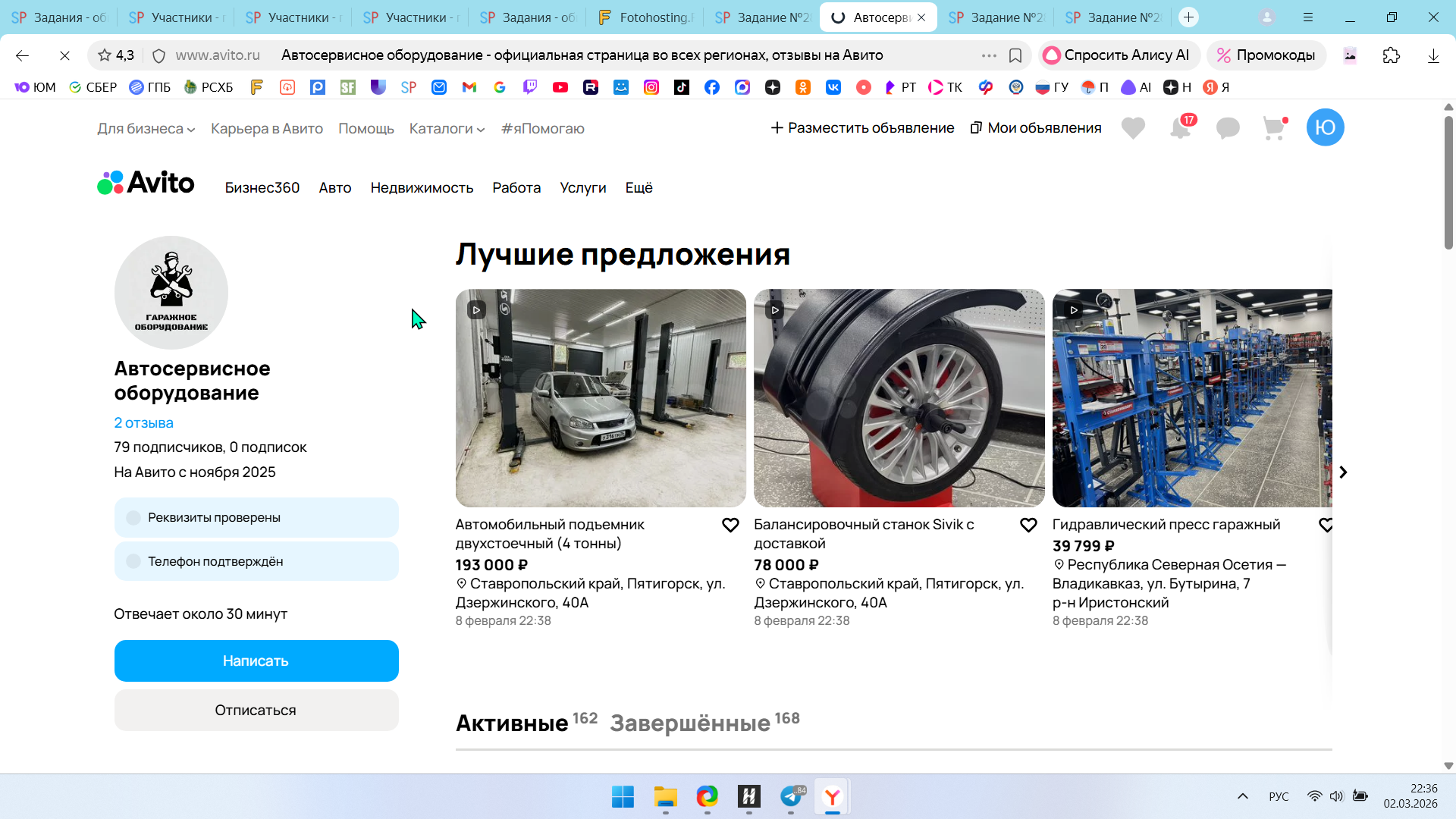Image resolution: width=1456 pixels, height=819 pixels.
Task: Open the 2 отзыва link
Action: [x=143, y=422]
